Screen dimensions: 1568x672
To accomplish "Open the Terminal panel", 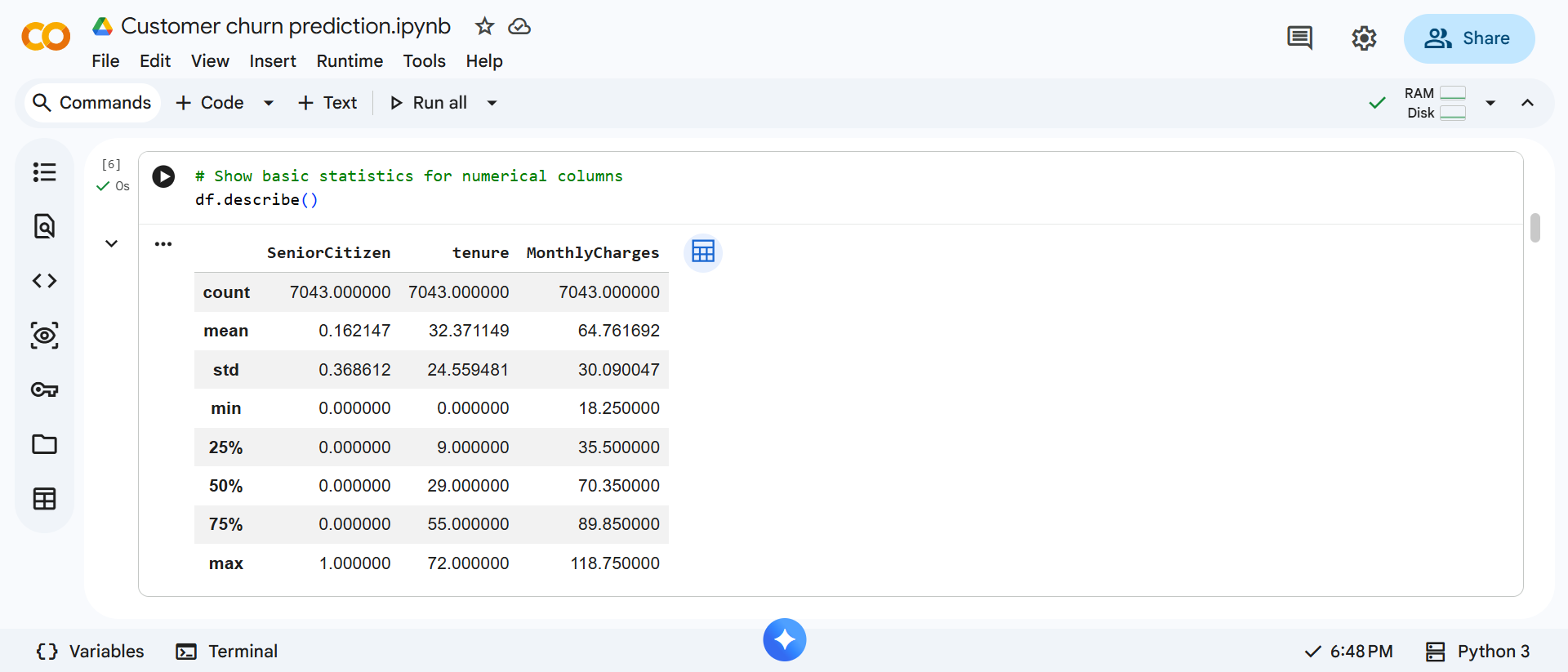I will (x=227, y=651).
